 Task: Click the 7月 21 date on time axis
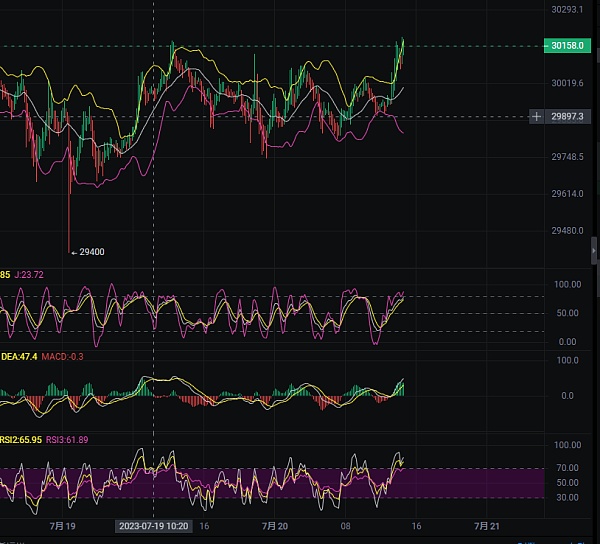(x=486, y=525)
